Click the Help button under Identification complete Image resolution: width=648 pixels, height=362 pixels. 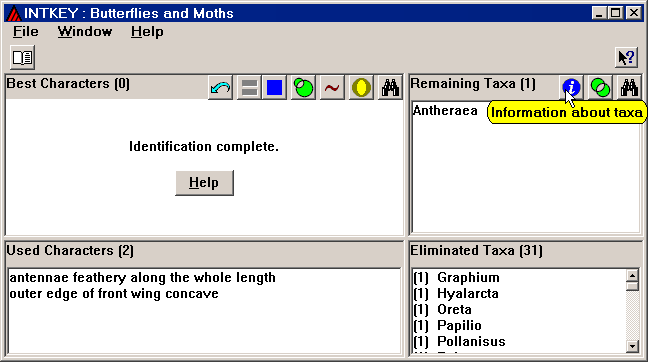click(x=204, y=183)
